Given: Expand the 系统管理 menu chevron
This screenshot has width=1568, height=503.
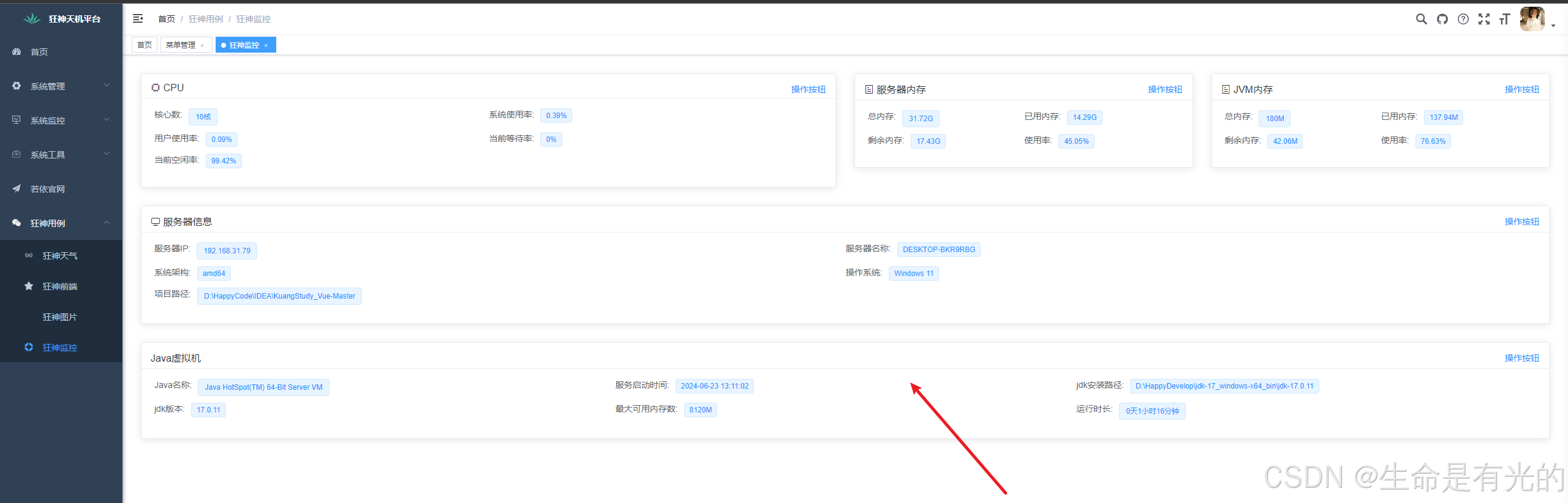Looking at the screenshot, I should (107, 86).
